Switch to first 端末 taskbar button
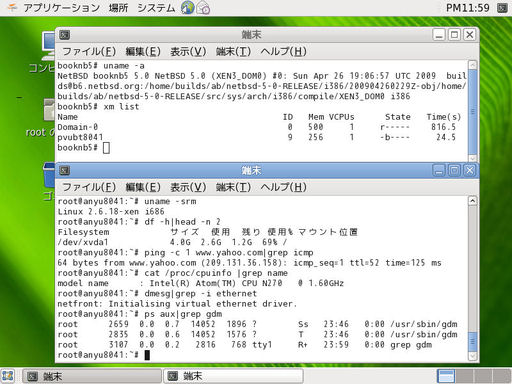512x384 pixels. pyautogui.click(x=92, y=376)
